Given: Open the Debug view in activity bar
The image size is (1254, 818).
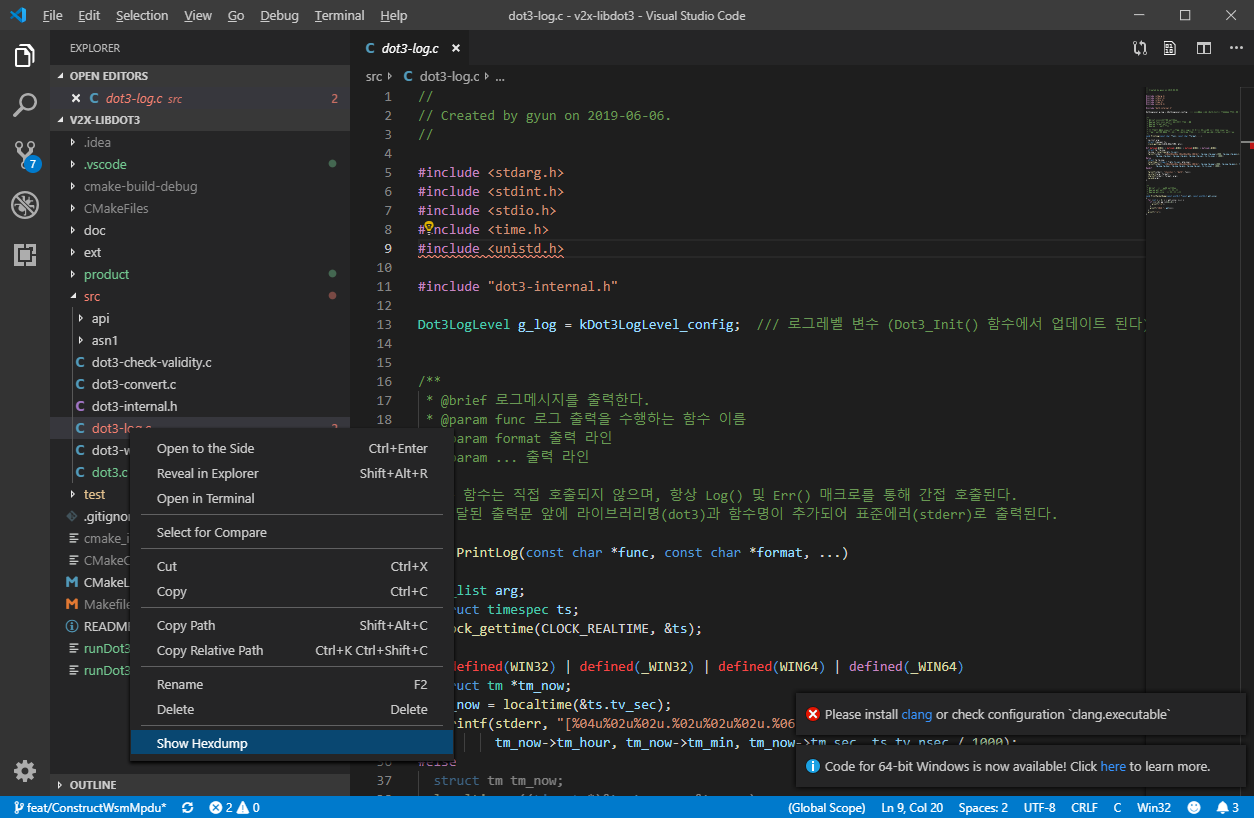Looking at the screenshot, I should point(25,205).
